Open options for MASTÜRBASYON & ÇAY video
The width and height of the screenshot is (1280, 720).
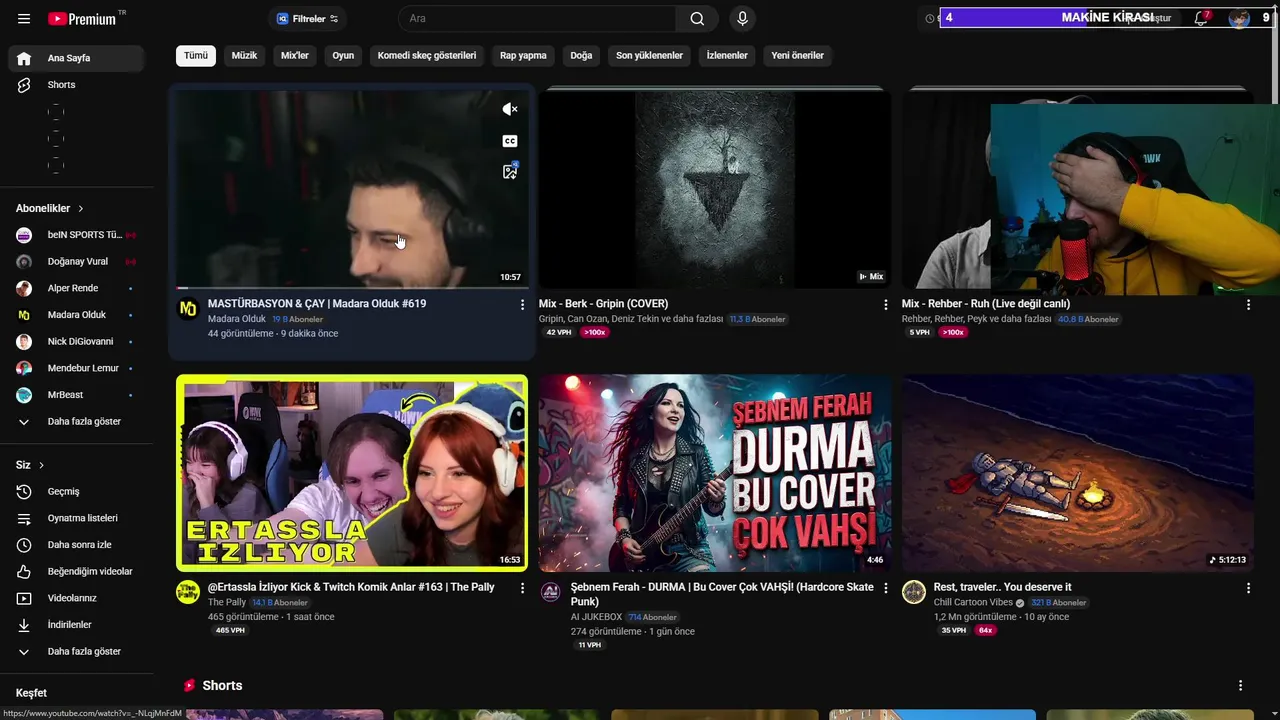[x=522, y=304]
